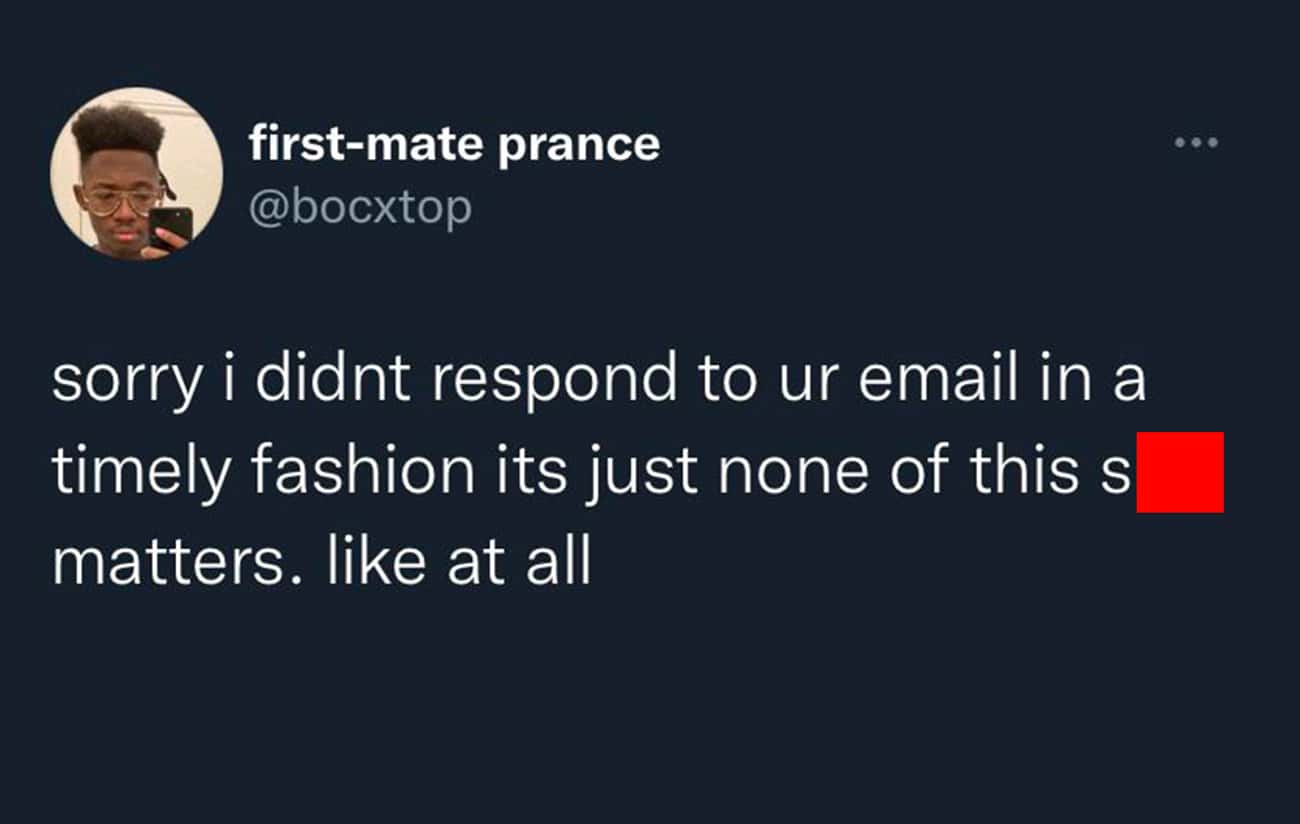Screen dimensions: 1300x824
Task: Click the profile picture avatar
Action: click(136, 174)
